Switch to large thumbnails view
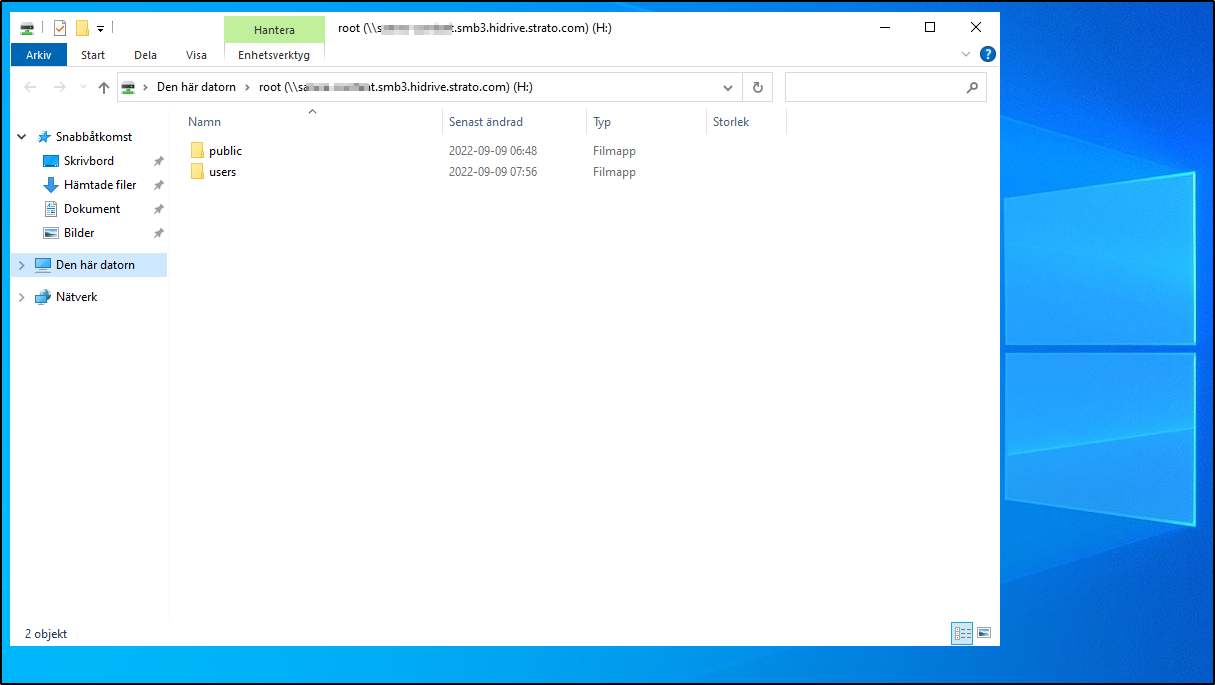 coord(984,633)
